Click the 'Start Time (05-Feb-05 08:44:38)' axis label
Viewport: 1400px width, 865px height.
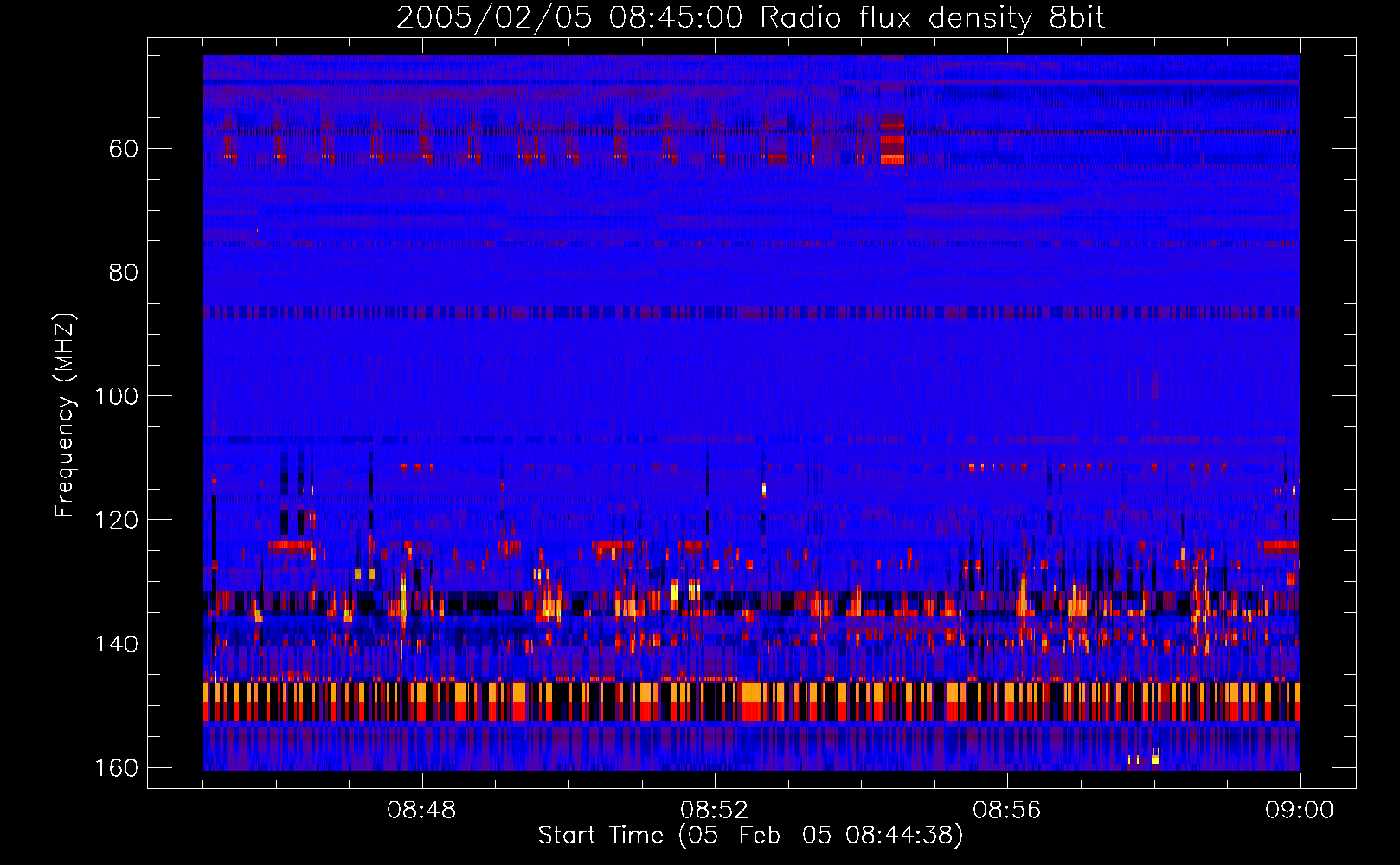pyautogui.click(x=750, y=836)
